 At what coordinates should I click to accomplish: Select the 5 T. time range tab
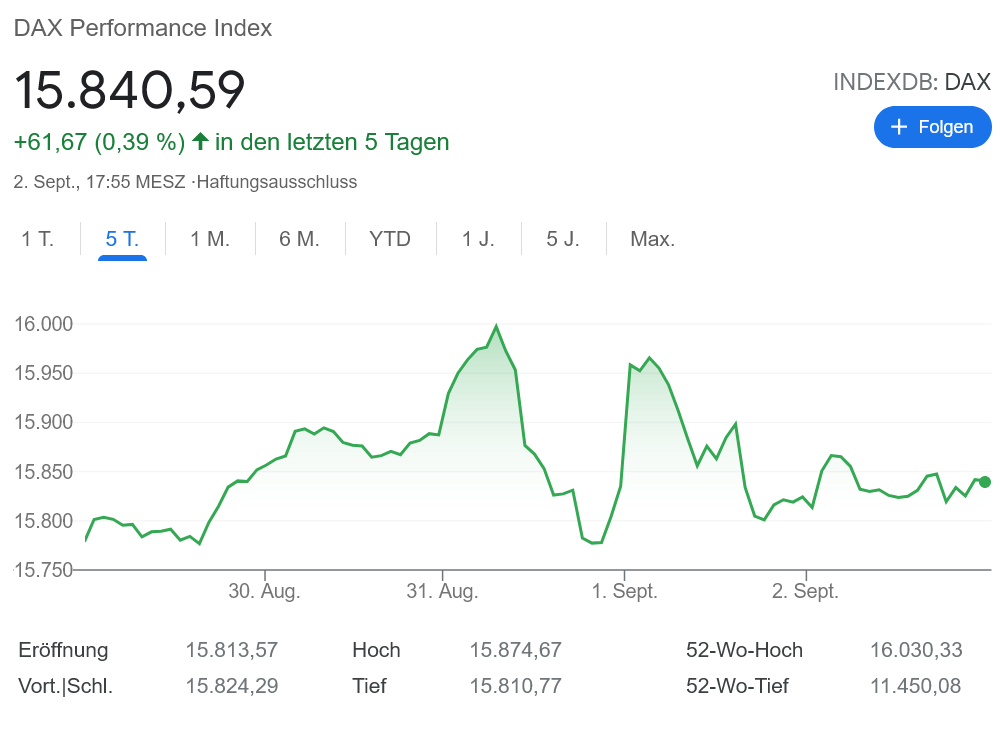click(122, 239)
